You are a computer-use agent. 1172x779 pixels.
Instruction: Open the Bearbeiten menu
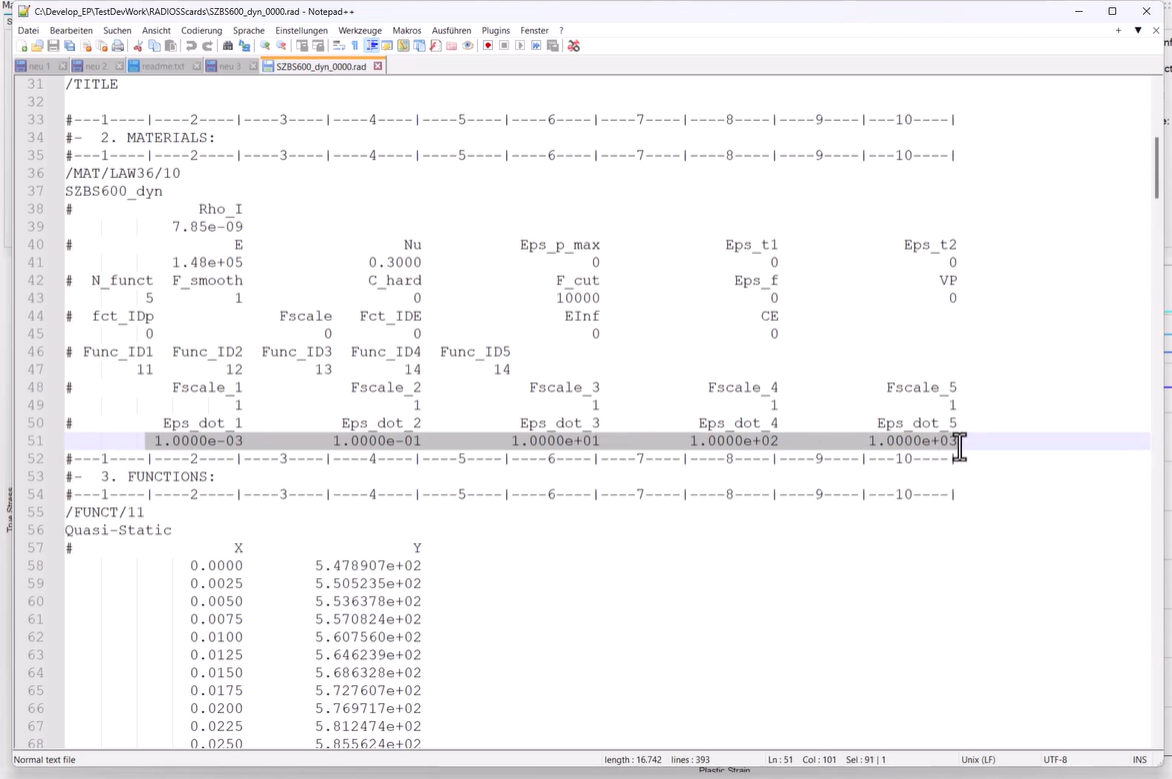[x=71, y=31]
